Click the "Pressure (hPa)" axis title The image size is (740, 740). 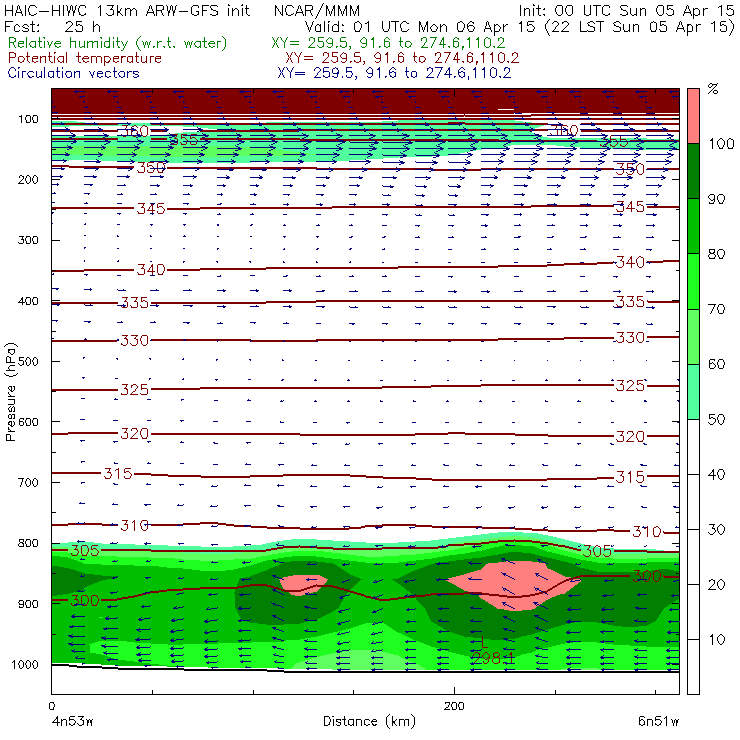click(11, 392)
